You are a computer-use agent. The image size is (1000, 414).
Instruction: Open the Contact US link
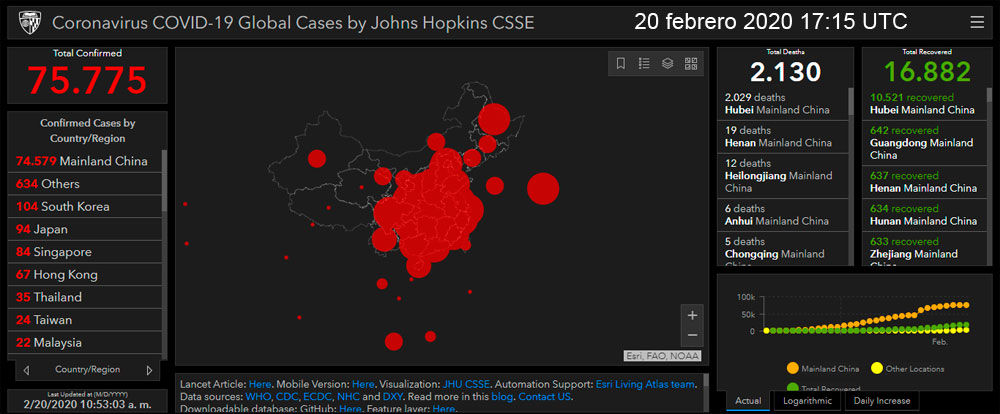(x=544, y=397)
